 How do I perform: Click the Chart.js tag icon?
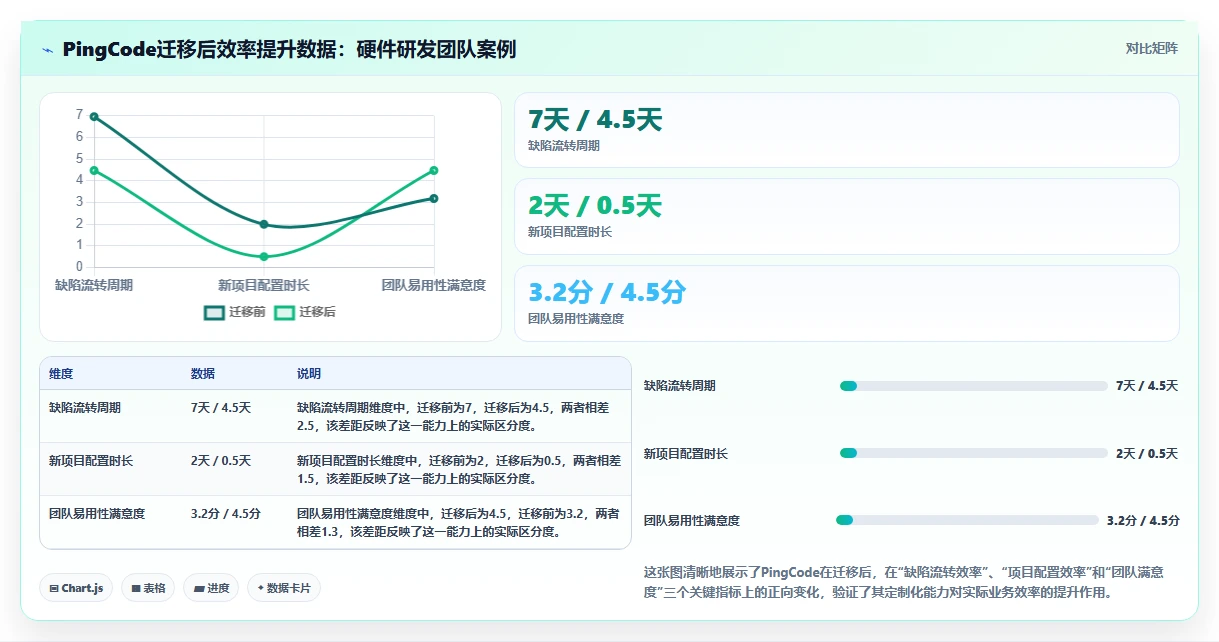click(53, 589)
